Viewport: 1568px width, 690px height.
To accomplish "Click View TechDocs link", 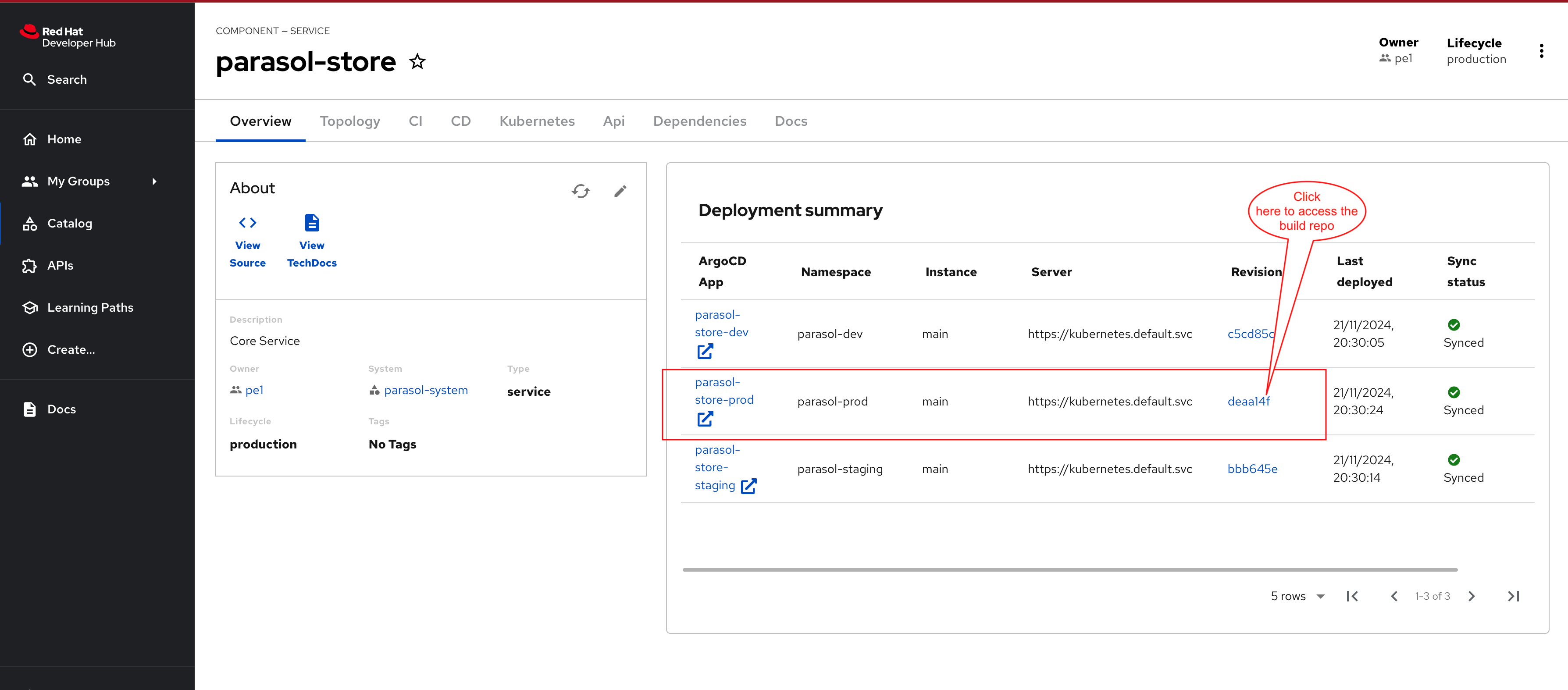I will pos(312,242).
